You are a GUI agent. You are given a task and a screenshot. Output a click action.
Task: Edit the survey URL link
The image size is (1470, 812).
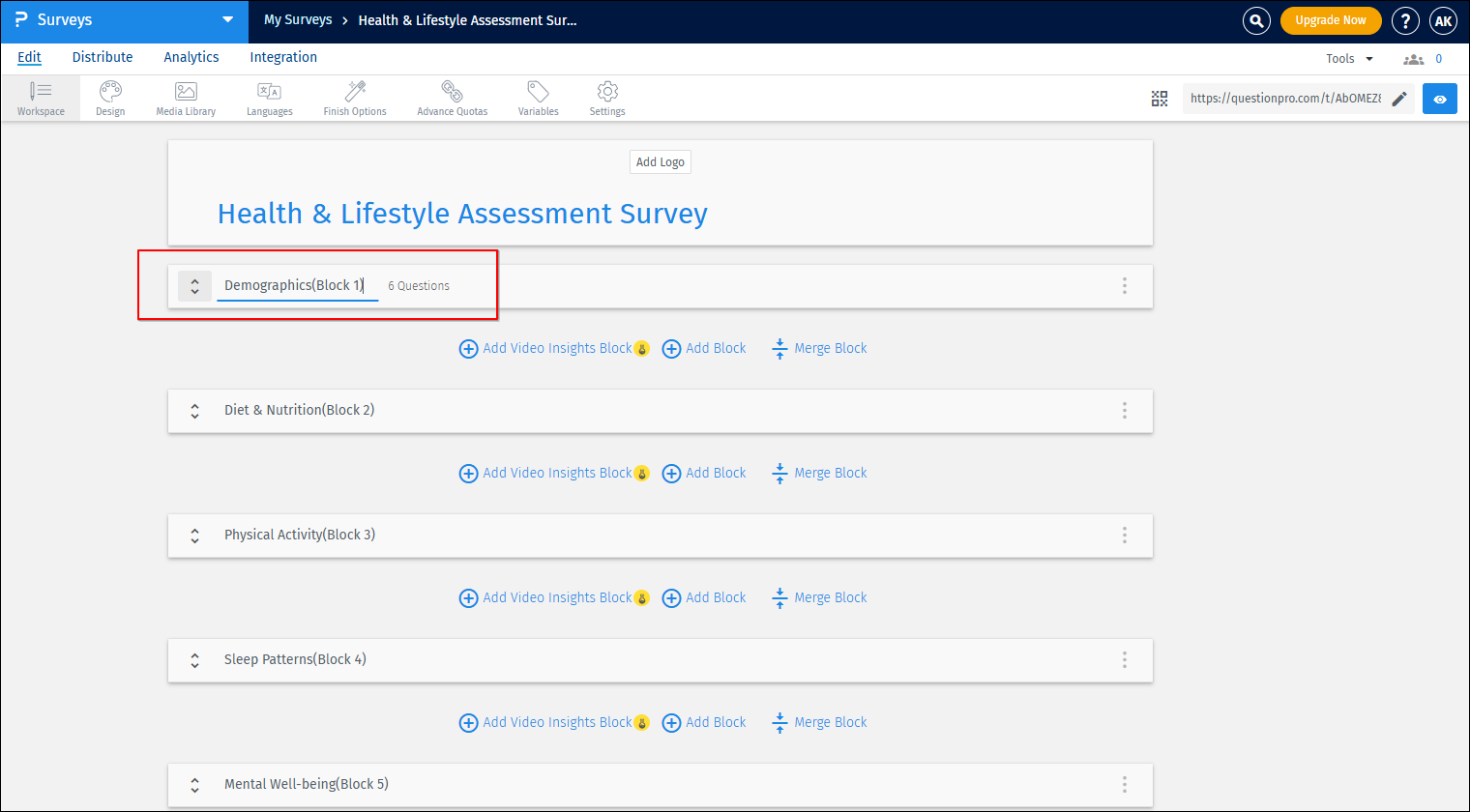click(x=1398, y=98)
